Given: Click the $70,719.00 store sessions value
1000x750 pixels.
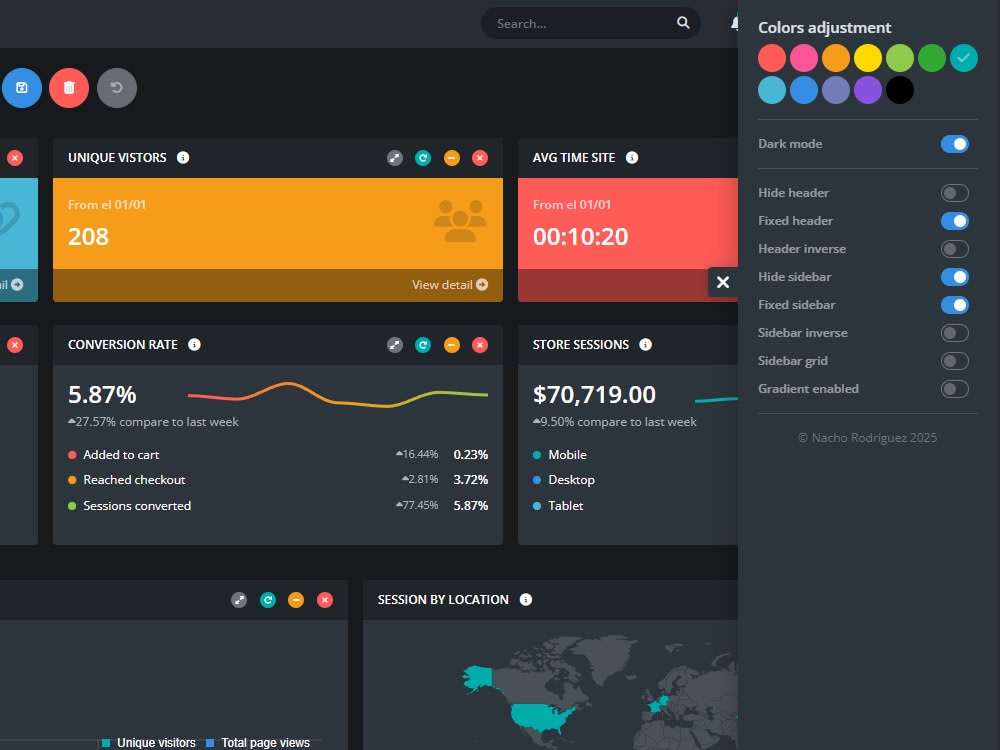Looking at the screenshot, I should click(594, 395).
